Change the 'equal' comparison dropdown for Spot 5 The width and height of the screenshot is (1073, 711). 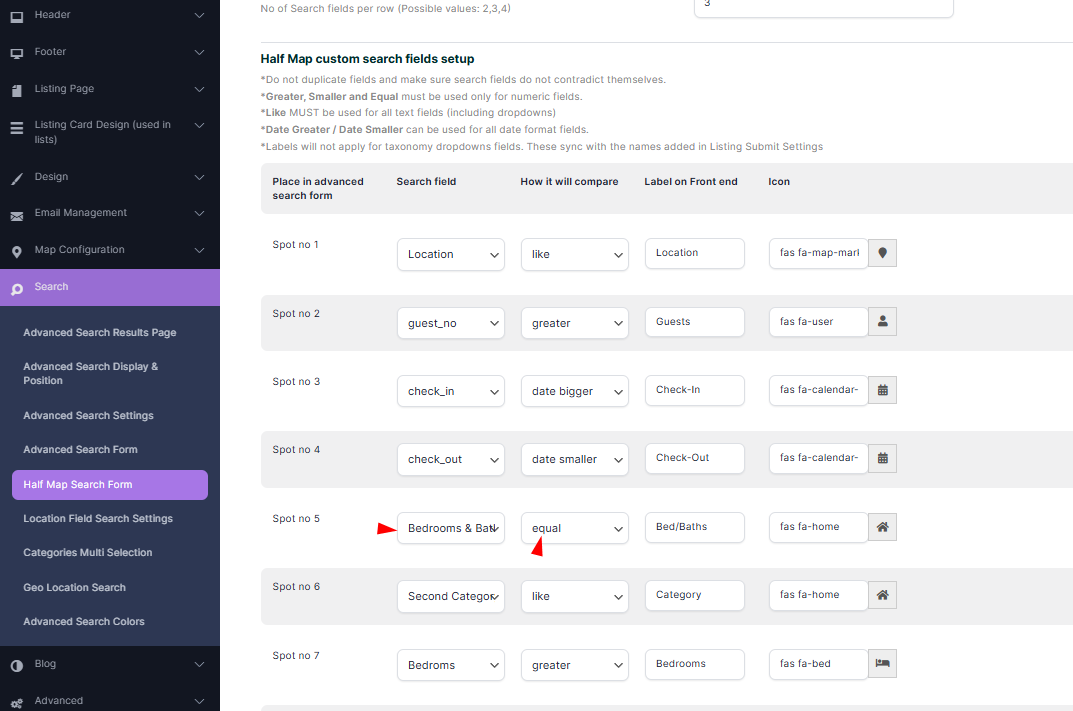[574, 528]
